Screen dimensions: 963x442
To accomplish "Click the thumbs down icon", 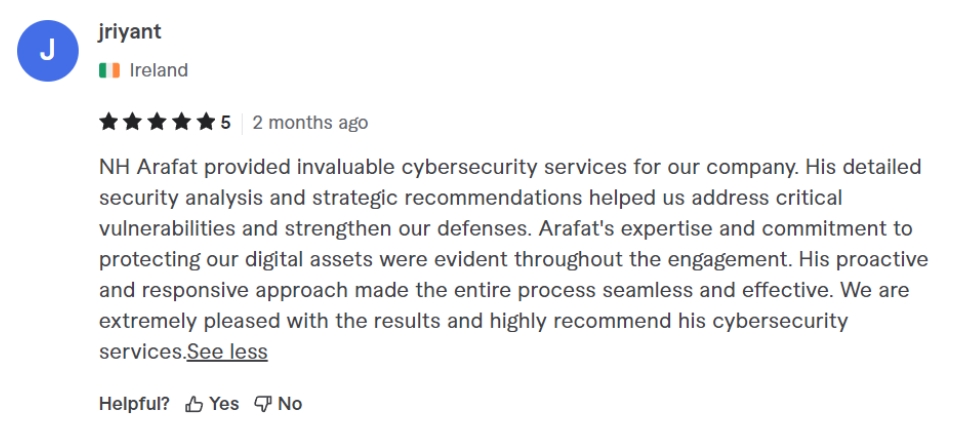I will (263, 404).
